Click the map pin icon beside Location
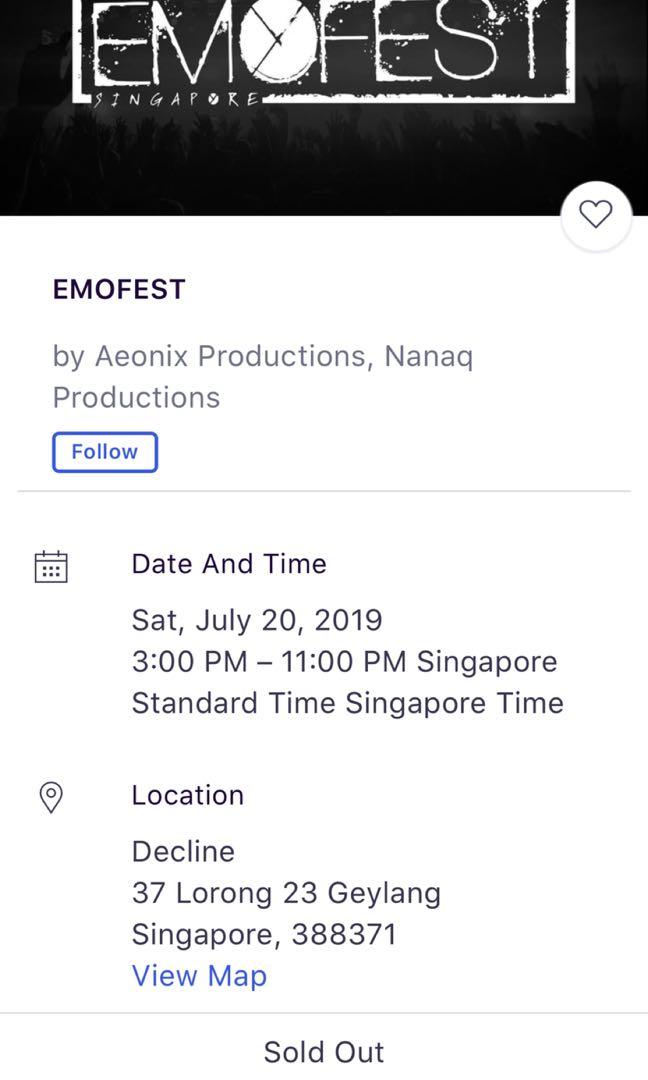Viewport: 648px width, 1080px height. coord(50,797)
